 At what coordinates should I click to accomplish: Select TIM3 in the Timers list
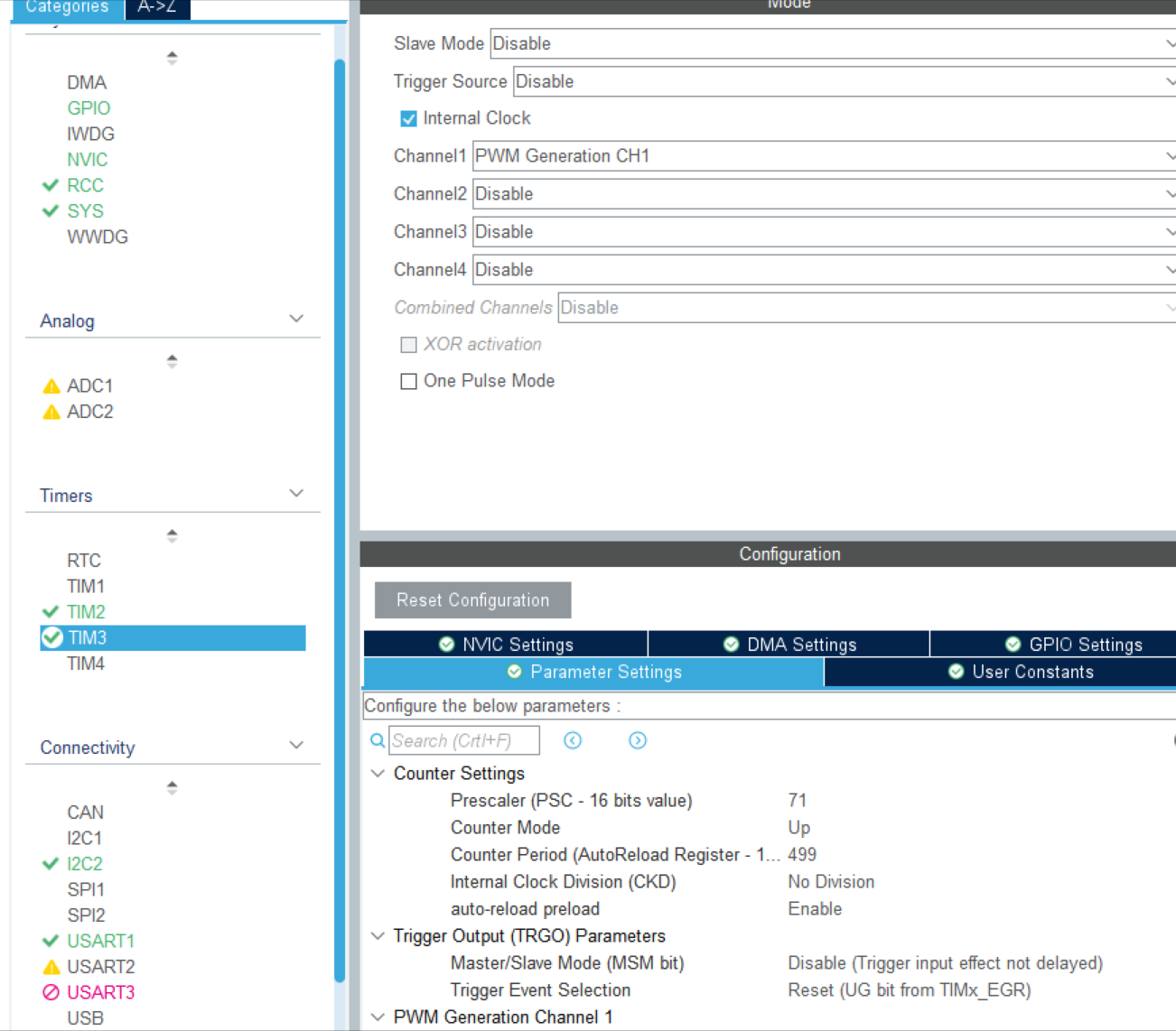[173, 637]
